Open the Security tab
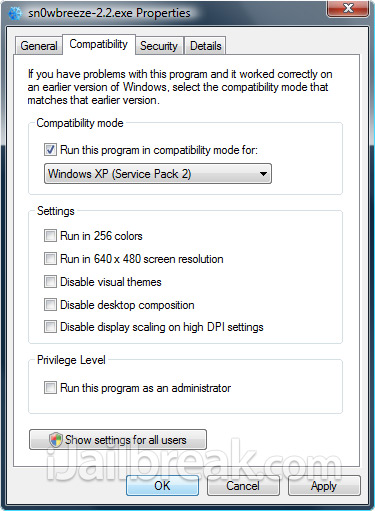The height and width of the screenshot is (511, 375). coord(159,46)
